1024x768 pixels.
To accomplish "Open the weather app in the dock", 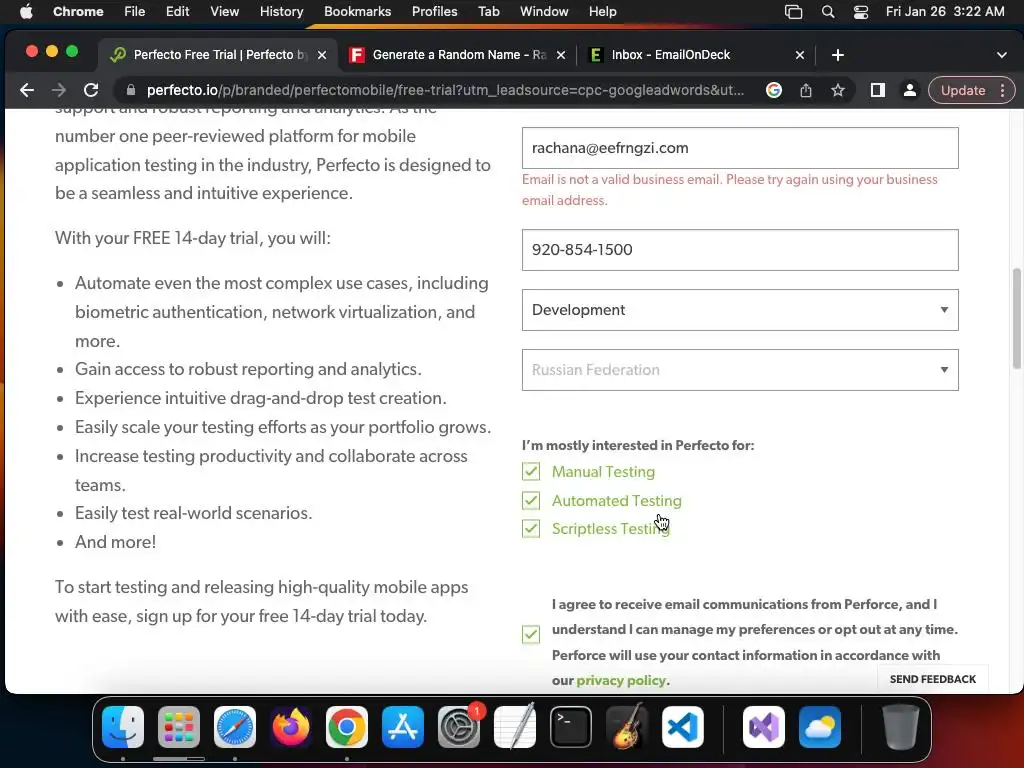I will tap(820, 727).
